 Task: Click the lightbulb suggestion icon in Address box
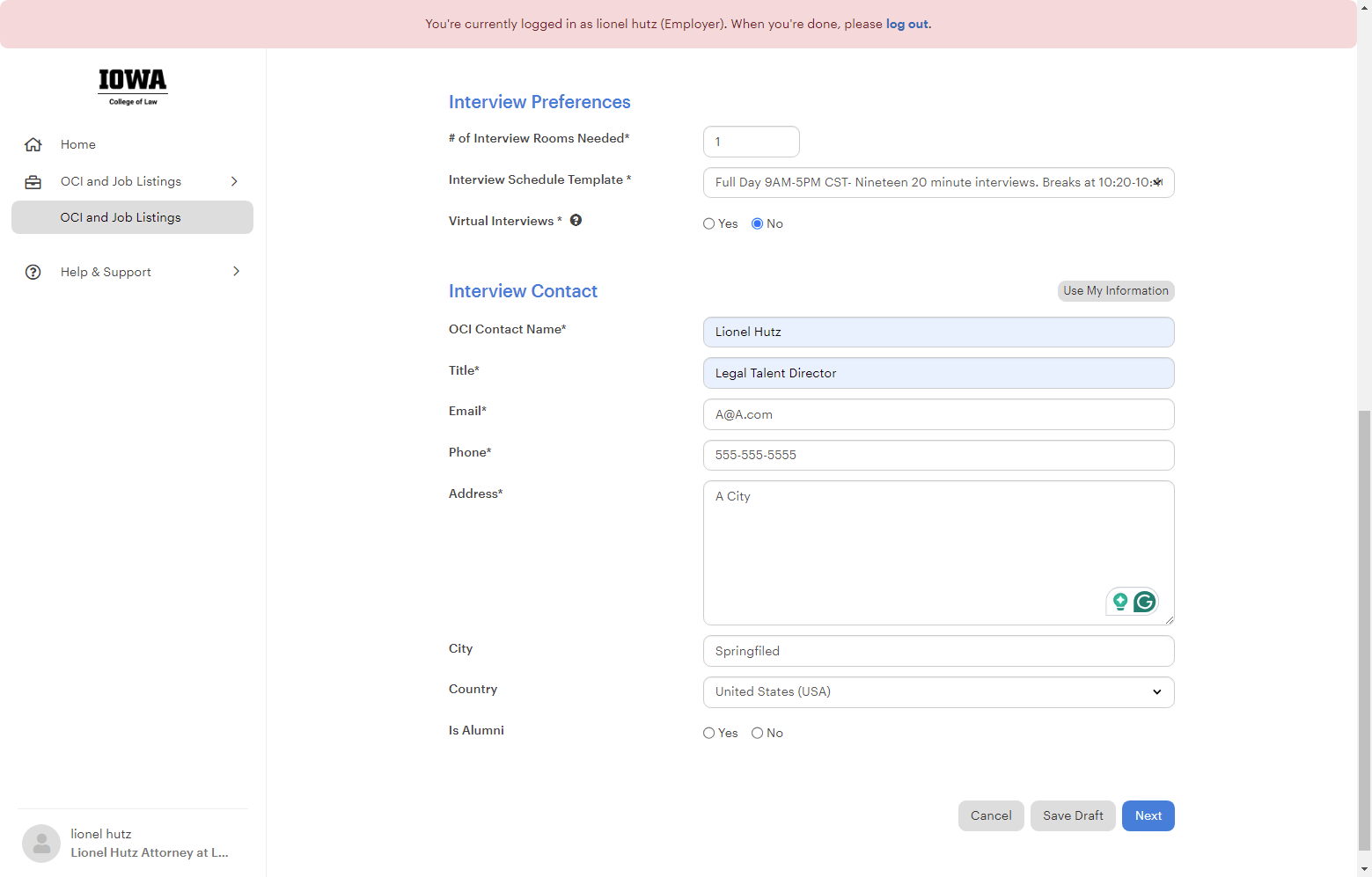1120,602
